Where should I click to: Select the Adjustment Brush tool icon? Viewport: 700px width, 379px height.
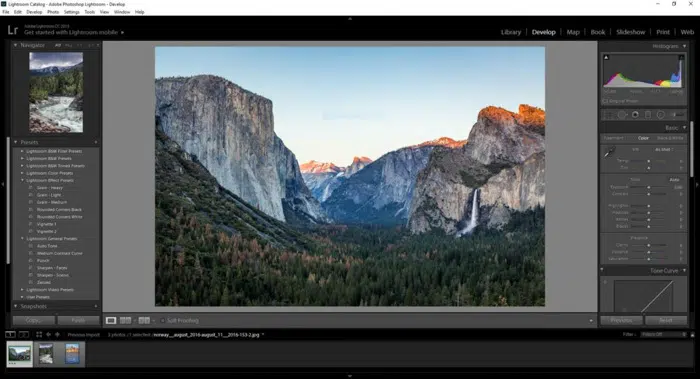[x=677, y=115]
